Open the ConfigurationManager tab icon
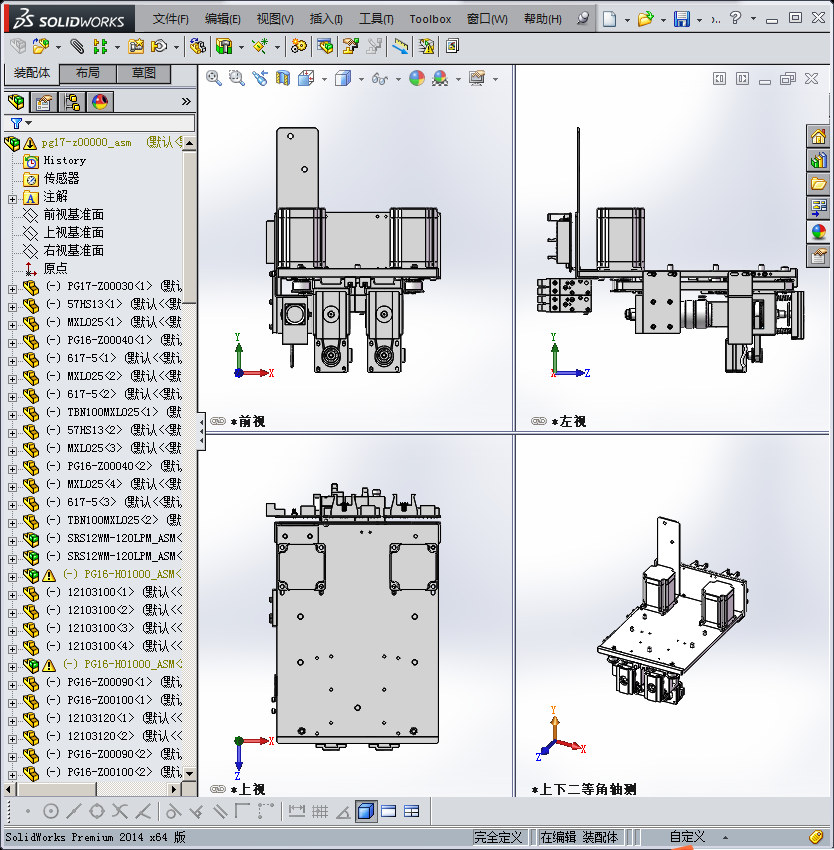The height and width of the screenshot is (850, 834). click(x=72, y=101)
